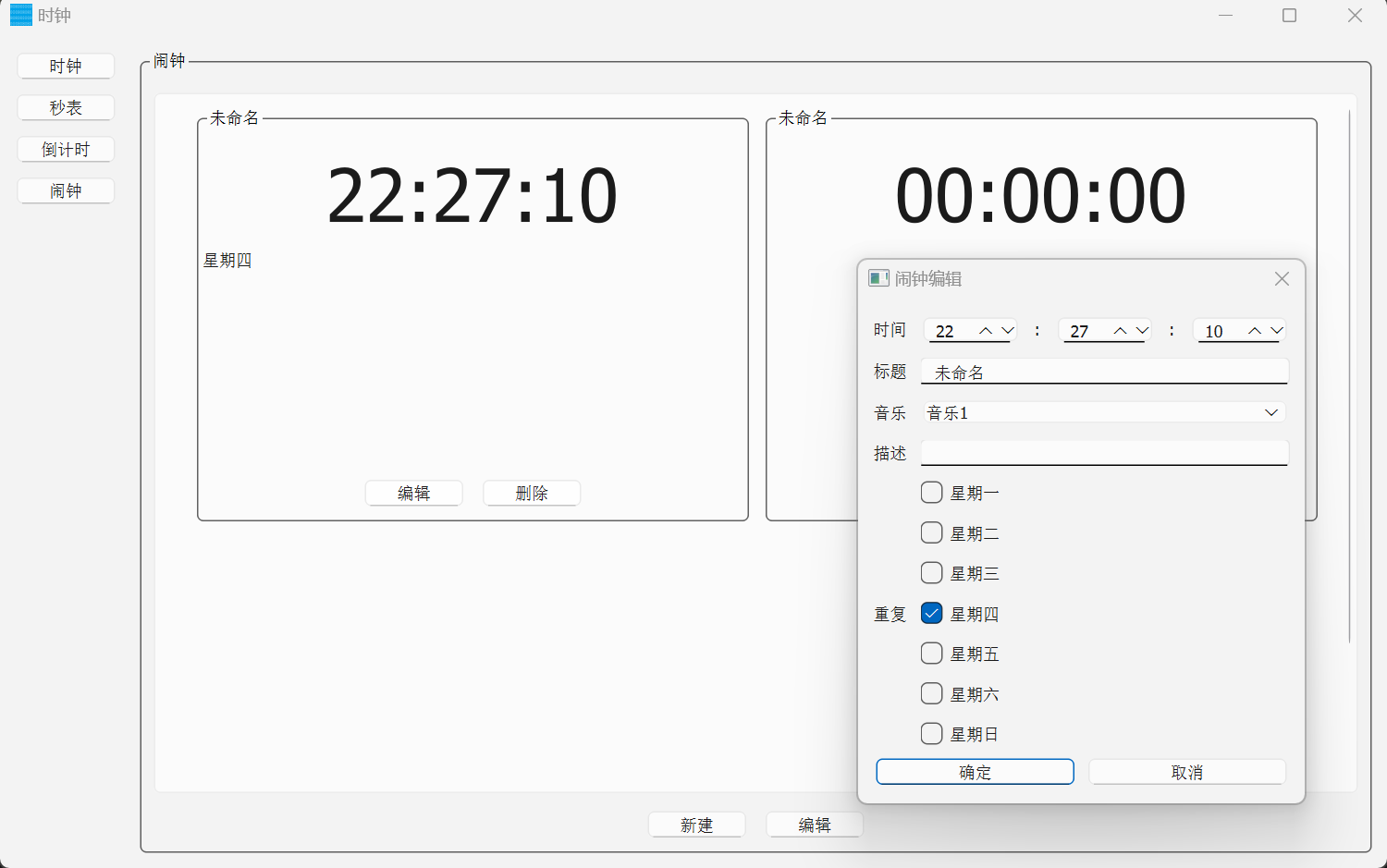
Task: Increase the seconds value with up arrow
Action: click(x=1255, y=331)
